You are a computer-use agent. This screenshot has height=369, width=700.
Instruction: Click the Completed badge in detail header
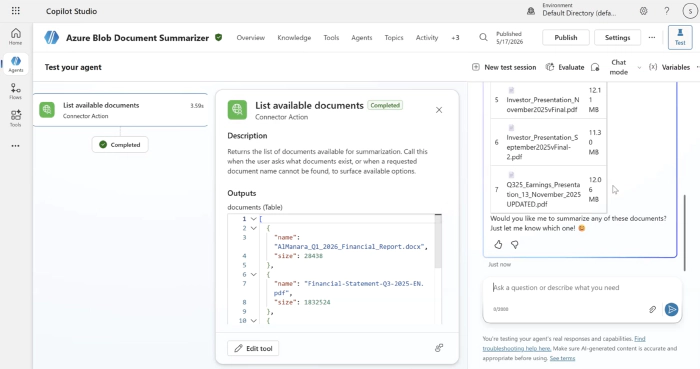tap(385, 105)
